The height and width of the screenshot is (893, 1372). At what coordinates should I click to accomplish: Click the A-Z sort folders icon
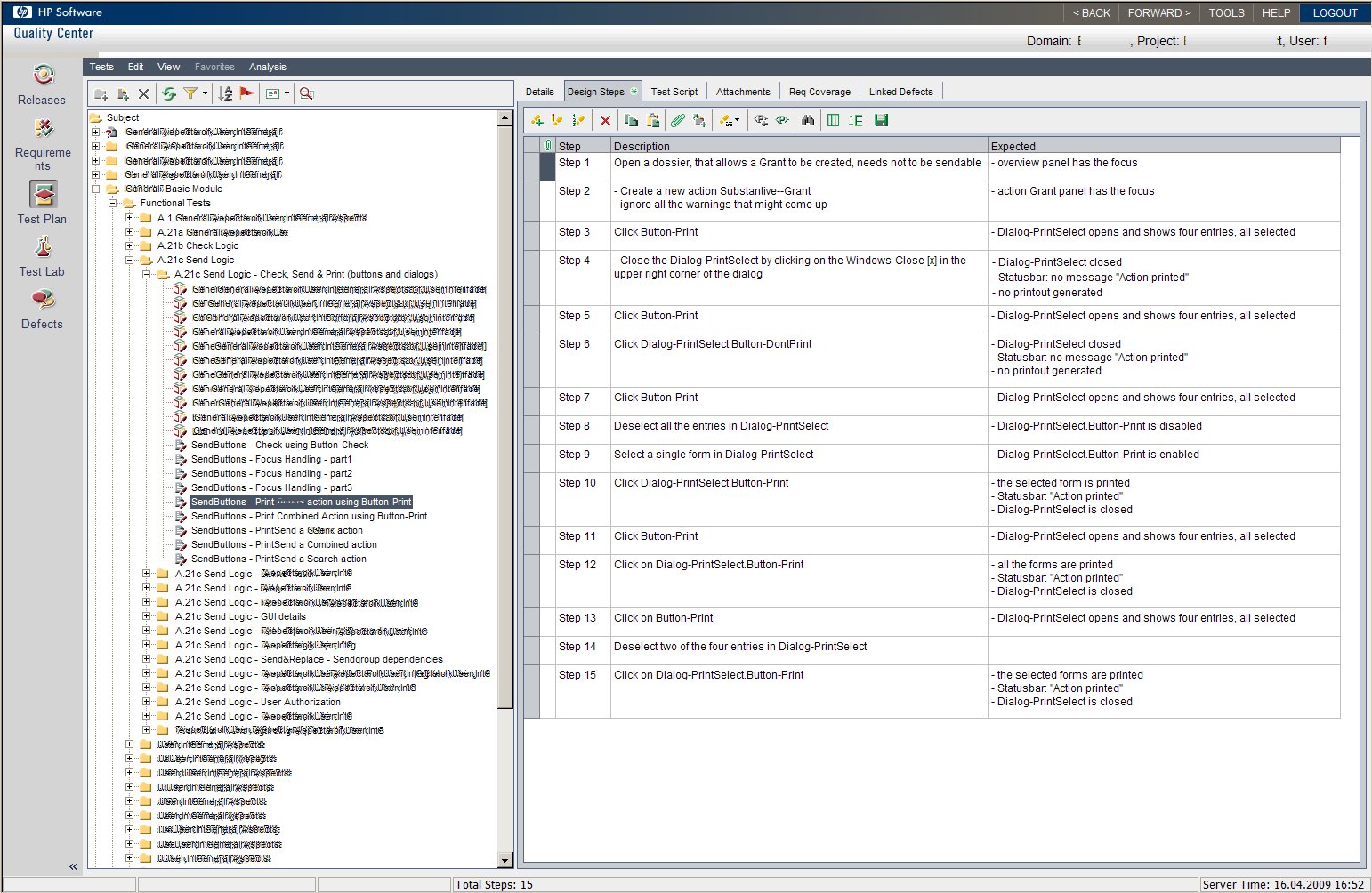tap(225, 93)
